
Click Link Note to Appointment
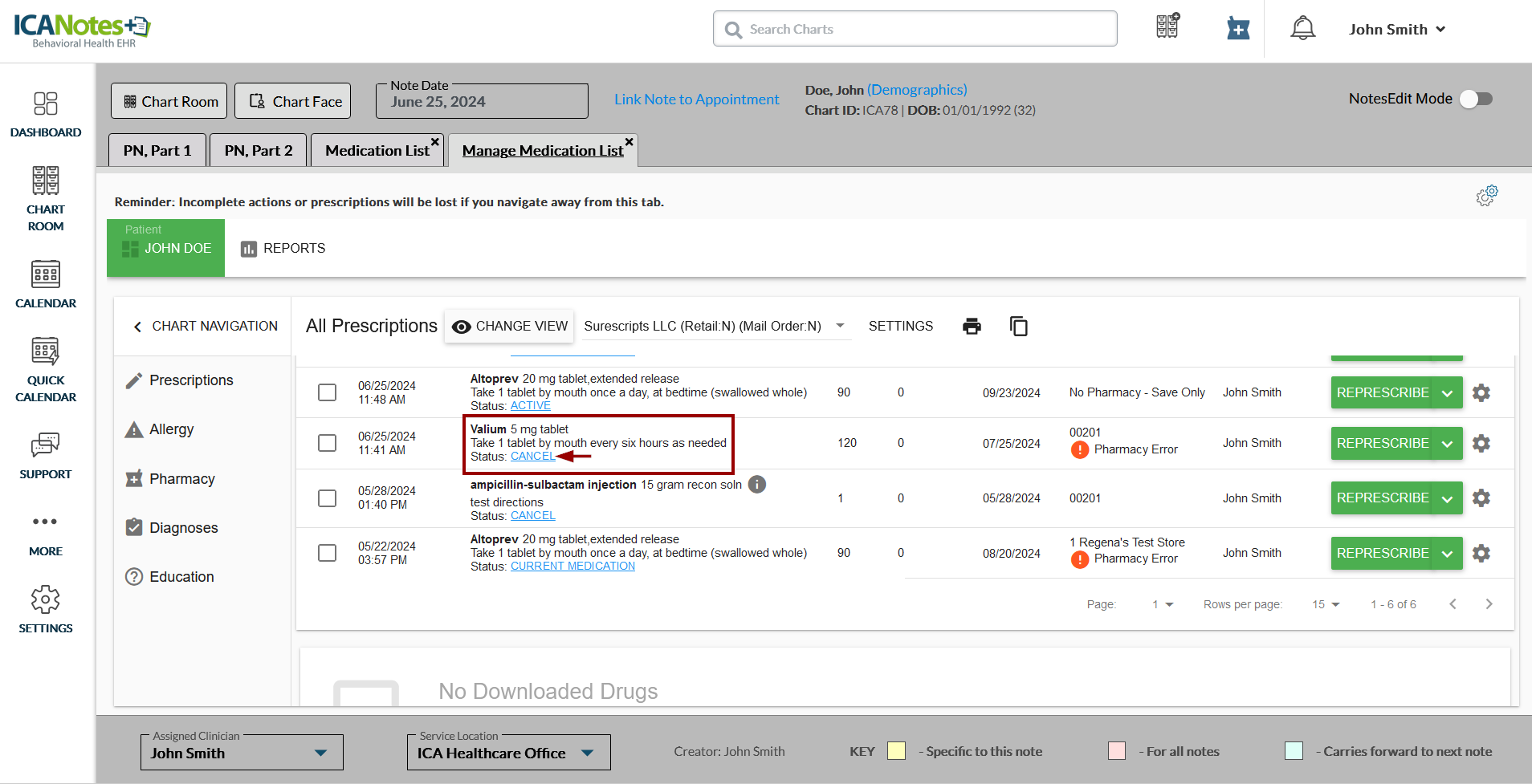pos(696,100)
